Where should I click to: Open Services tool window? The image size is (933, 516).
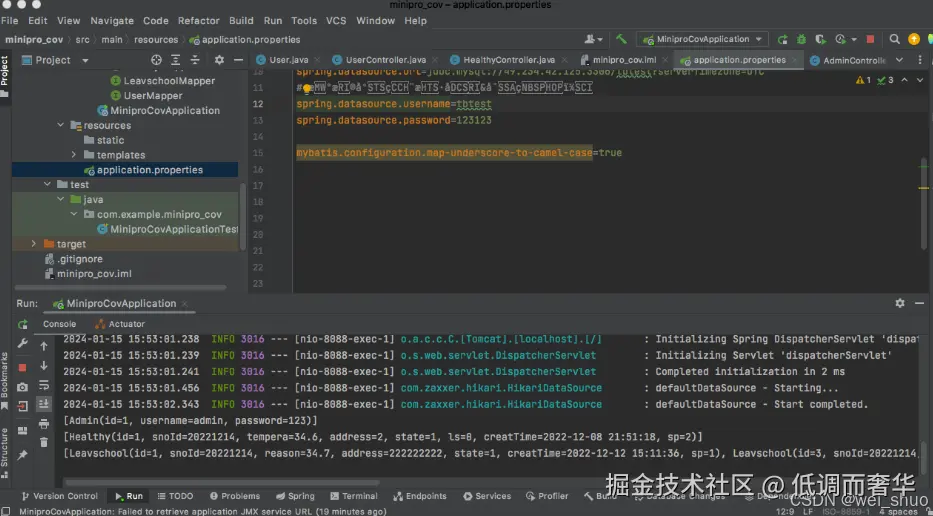point(487,496)
